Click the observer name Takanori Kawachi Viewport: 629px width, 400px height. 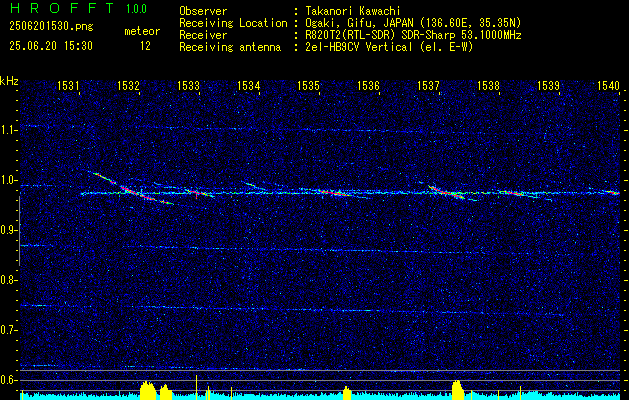pyautogui.click(x=353, y=11)
